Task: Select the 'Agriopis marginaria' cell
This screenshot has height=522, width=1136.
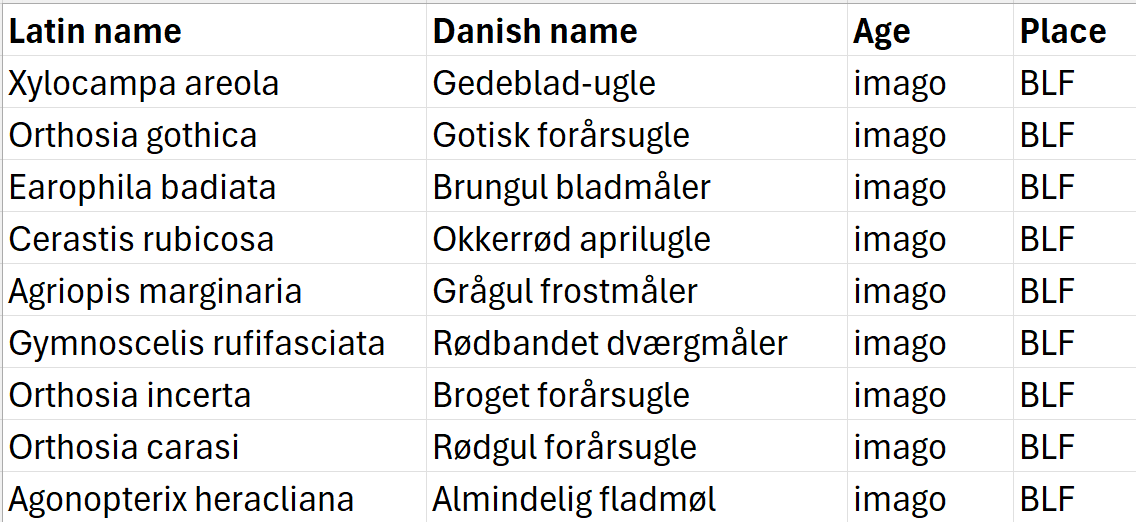Action: [155, 291]
